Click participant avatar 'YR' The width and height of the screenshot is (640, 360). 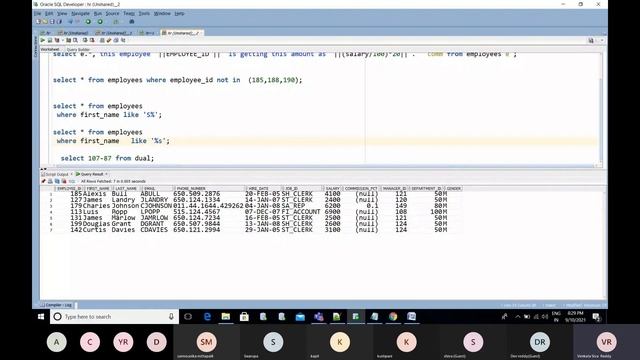coord(123,342)
